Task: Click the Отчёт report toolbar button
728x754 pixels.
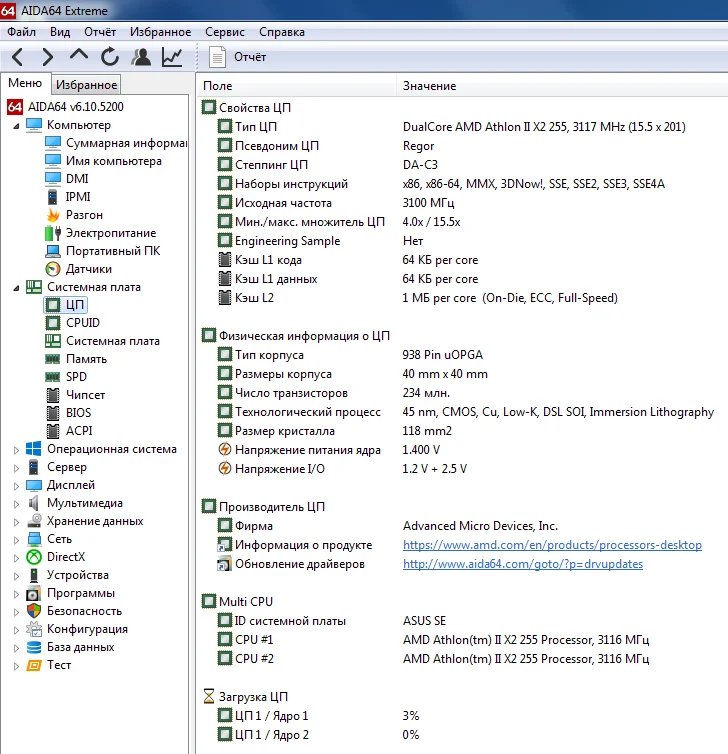Action: click(x=238, y=57)
